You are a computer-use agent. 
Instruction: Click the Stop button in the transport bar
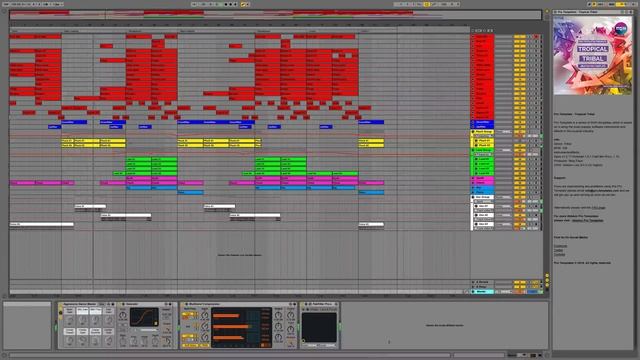tap(231, 4)
